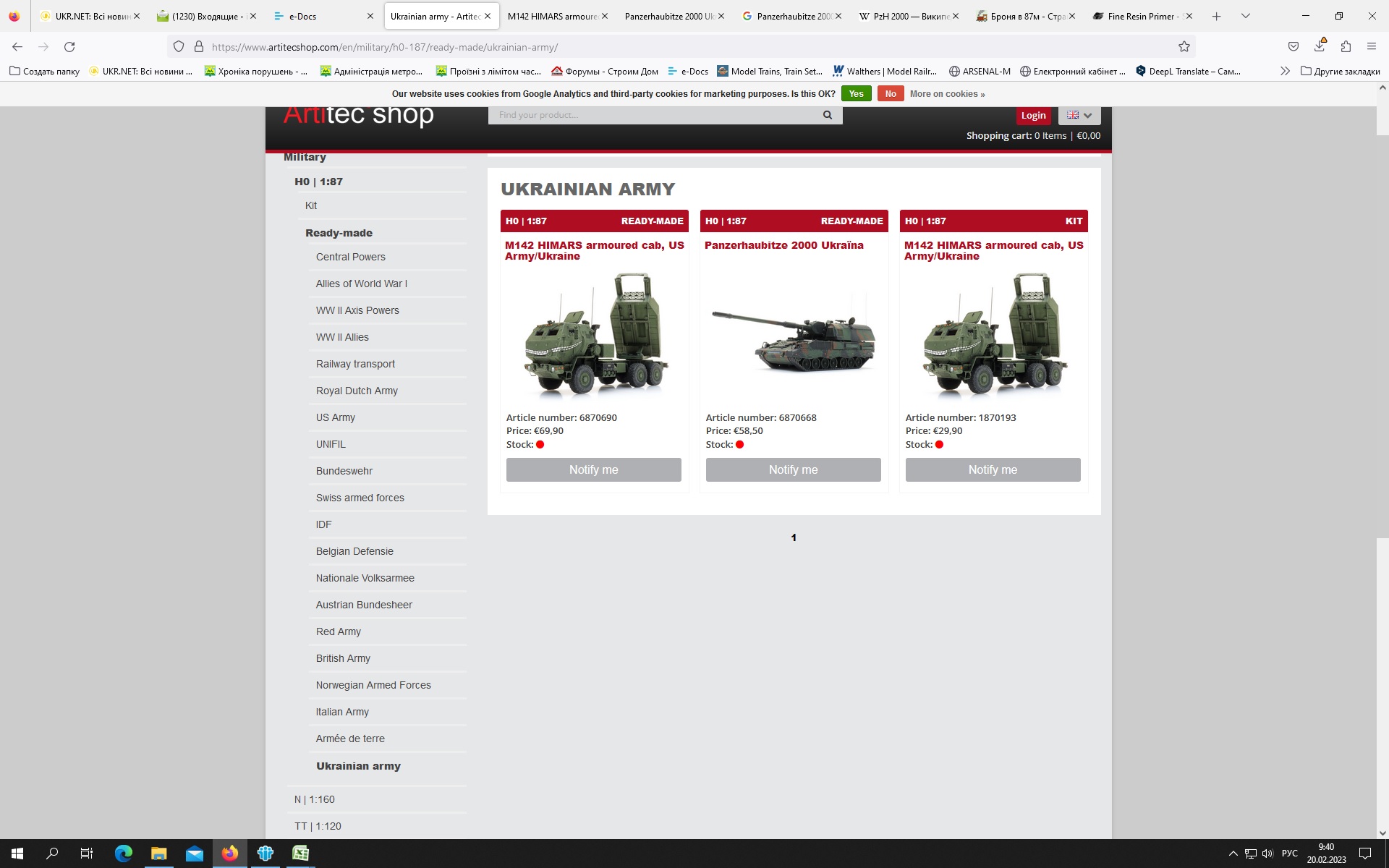Open the Firefox extensions puzzle icon
The height and width of the screenshot is (868, 1389).
point(1346,47)
